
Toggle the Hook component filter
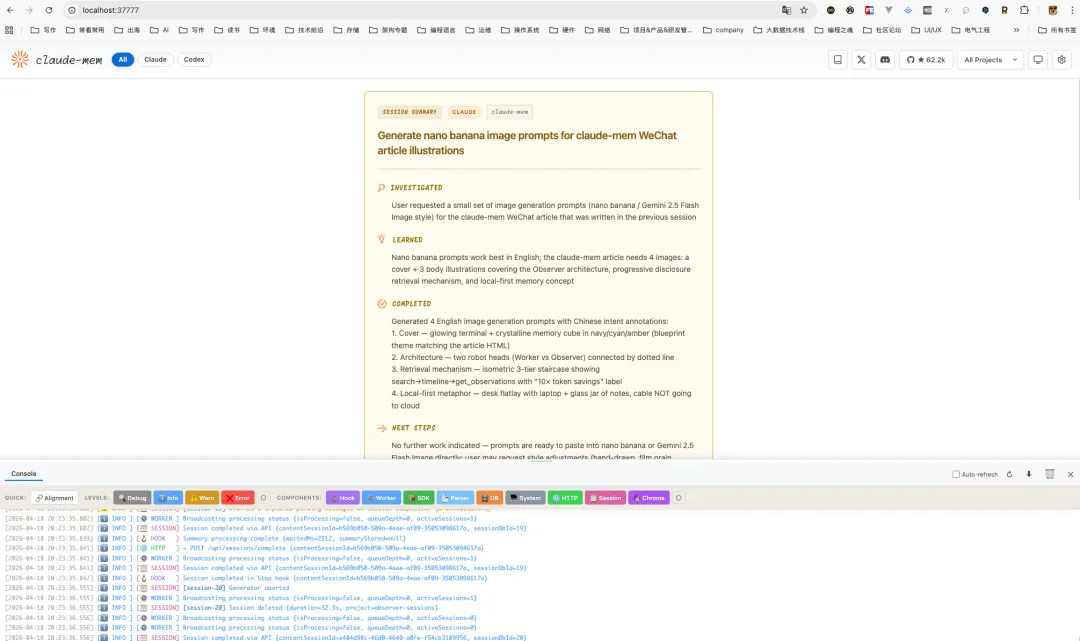342,498
